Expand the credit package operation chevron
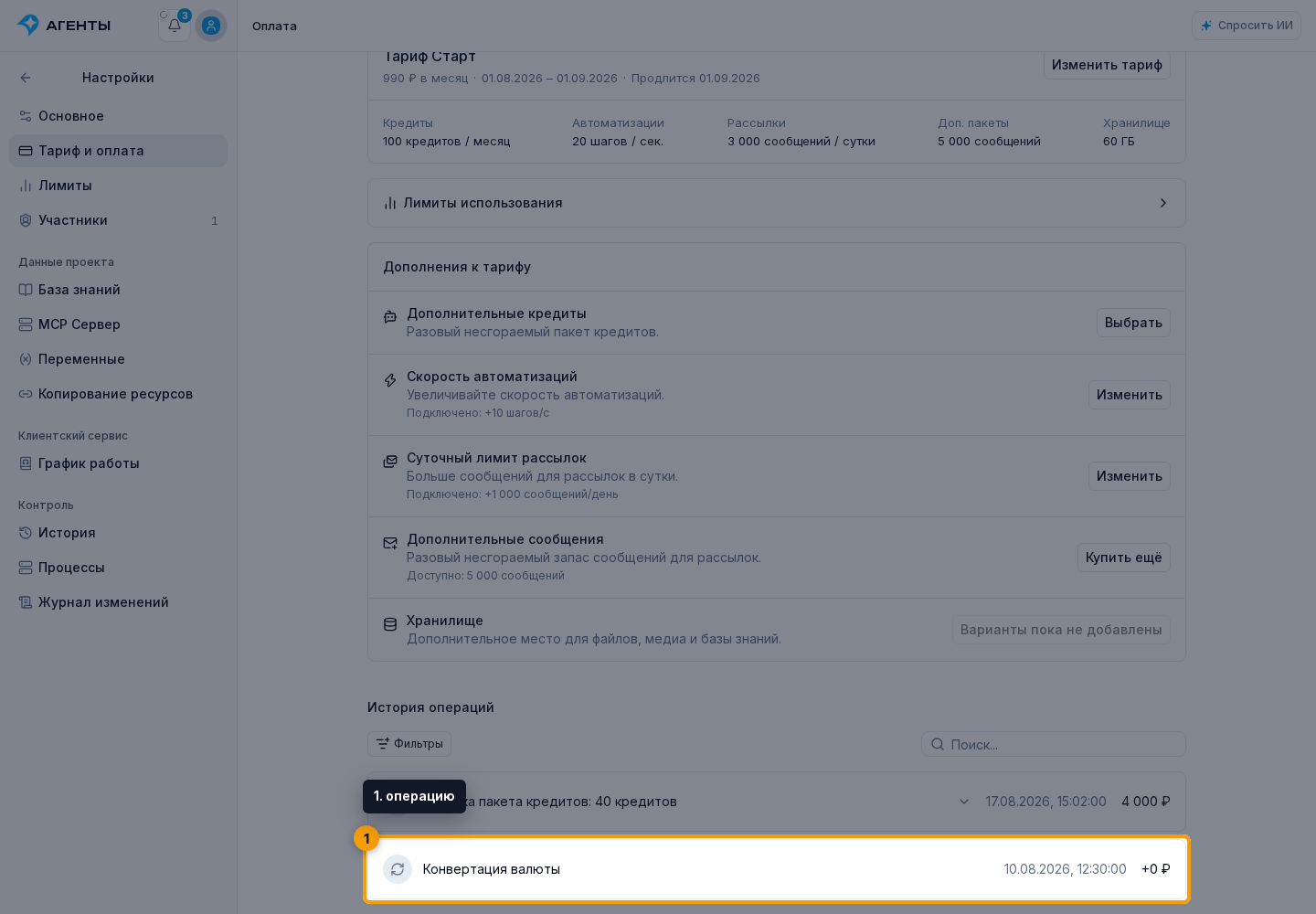Screen dimensions: 1316x914 964,802
